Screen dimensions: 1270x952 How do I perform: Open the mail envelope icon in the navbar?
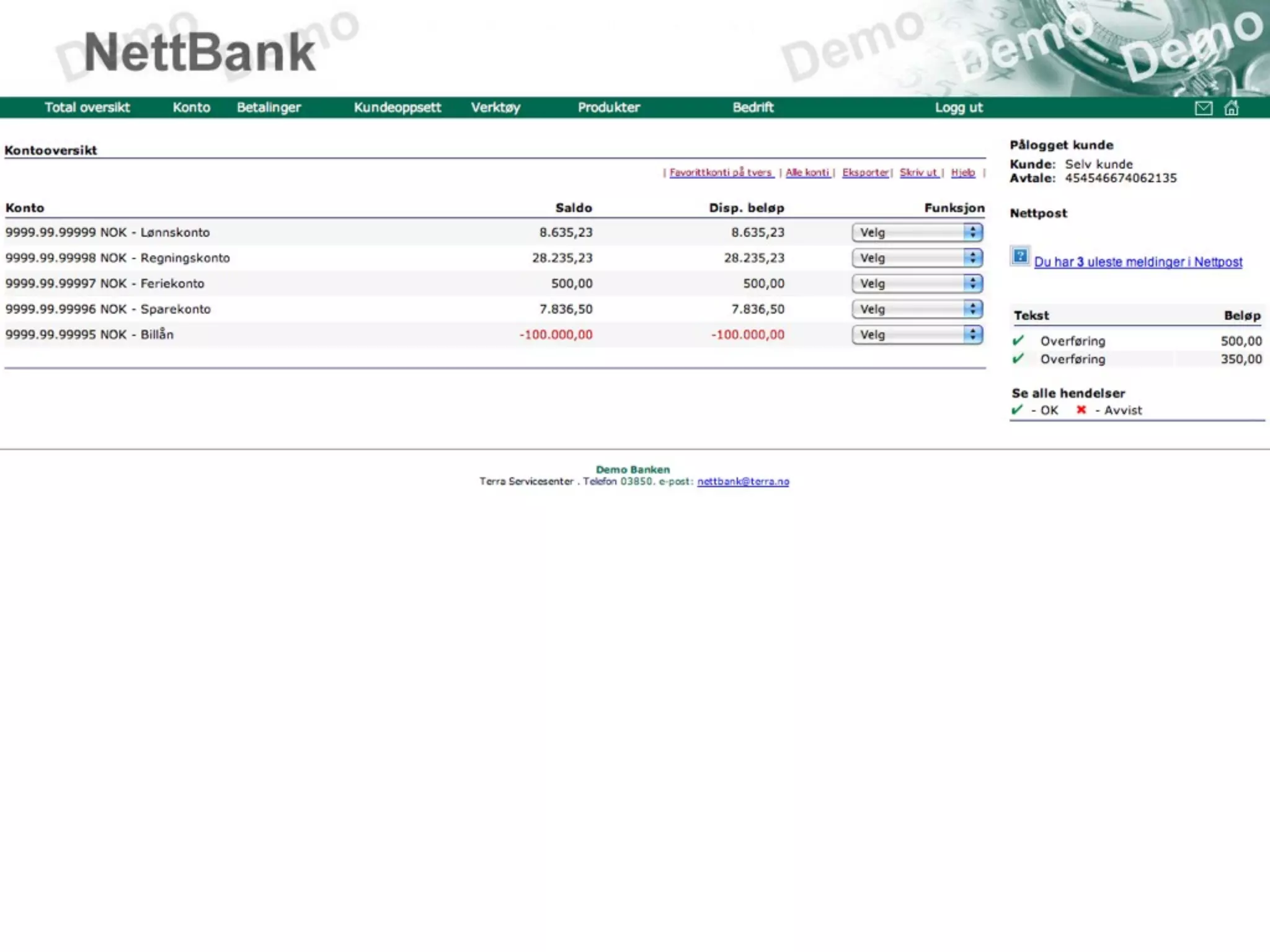pos(1203,108)
